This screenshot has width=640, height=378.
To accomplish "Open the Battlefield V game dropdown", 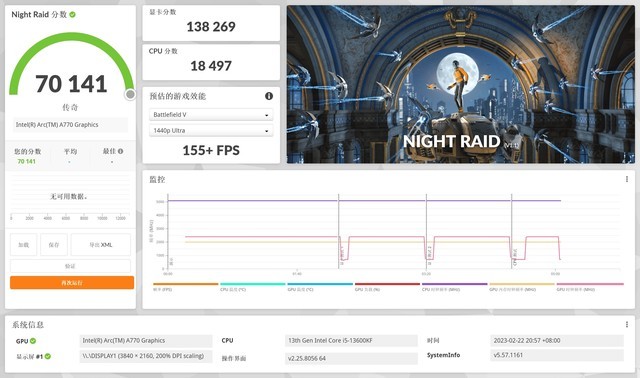I will (x=211, y=115).
